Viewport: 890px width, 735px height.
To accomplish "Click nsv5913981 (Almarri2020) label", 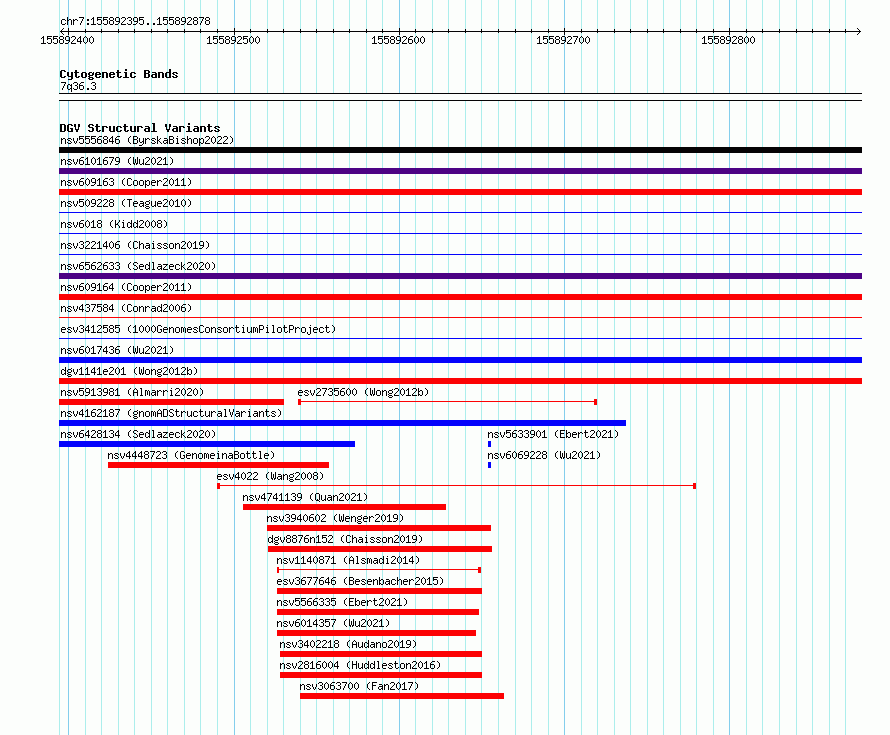I will pos(132,392).
